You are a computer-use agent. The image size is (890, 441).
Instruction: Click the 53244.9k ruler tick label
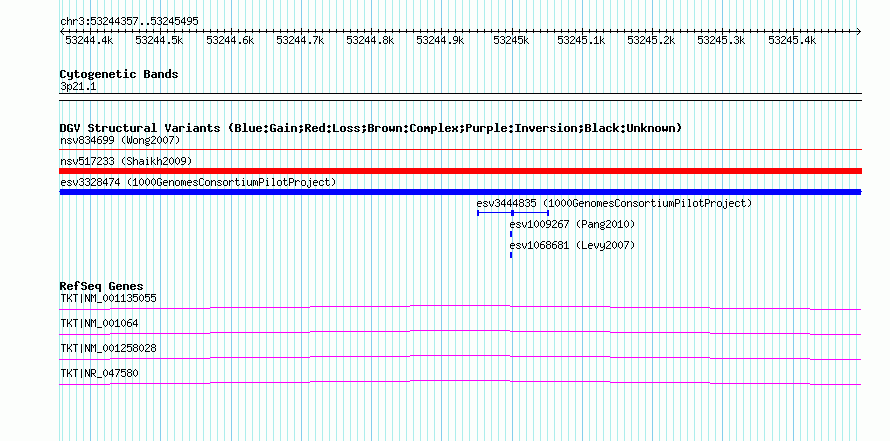click(440, 40)
